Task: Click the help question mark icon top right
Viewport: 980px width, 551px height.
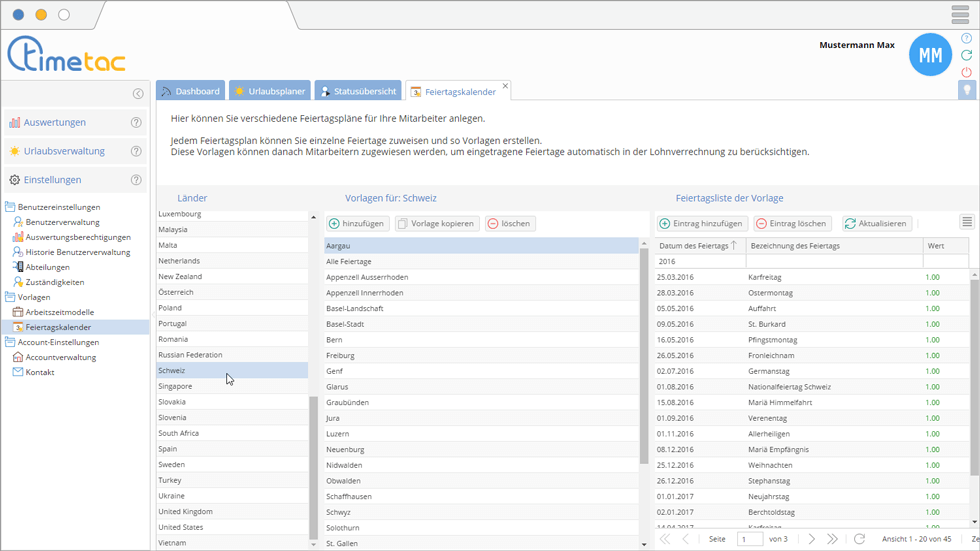Action: click(x=966, y=38)
